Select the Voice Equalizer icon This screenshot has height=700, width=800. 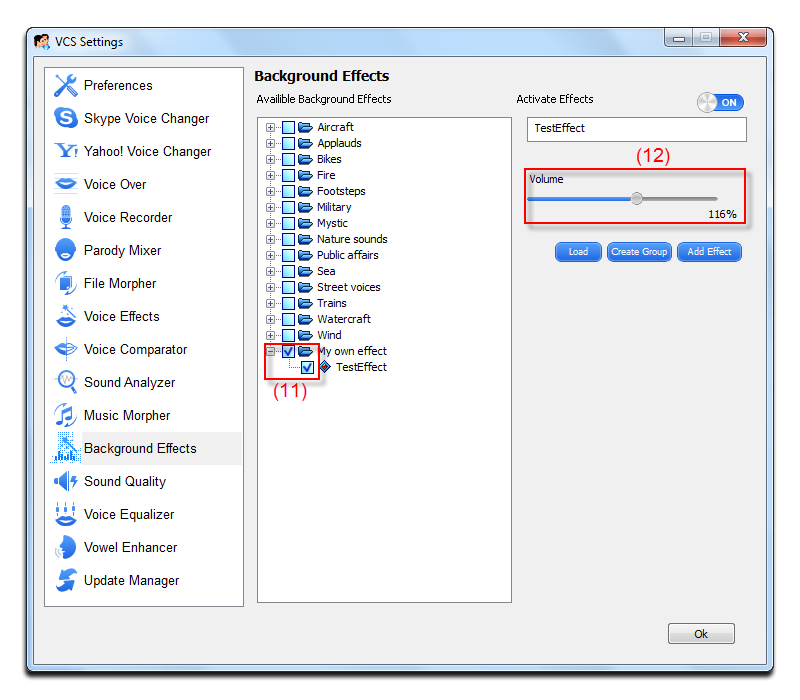tap(66, 514)
